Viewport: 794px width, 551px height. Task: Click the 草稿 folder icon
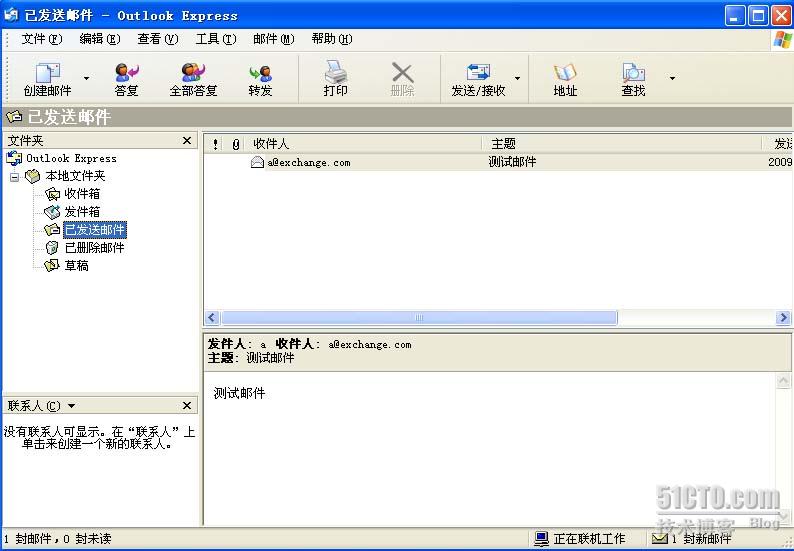point(52,265)
